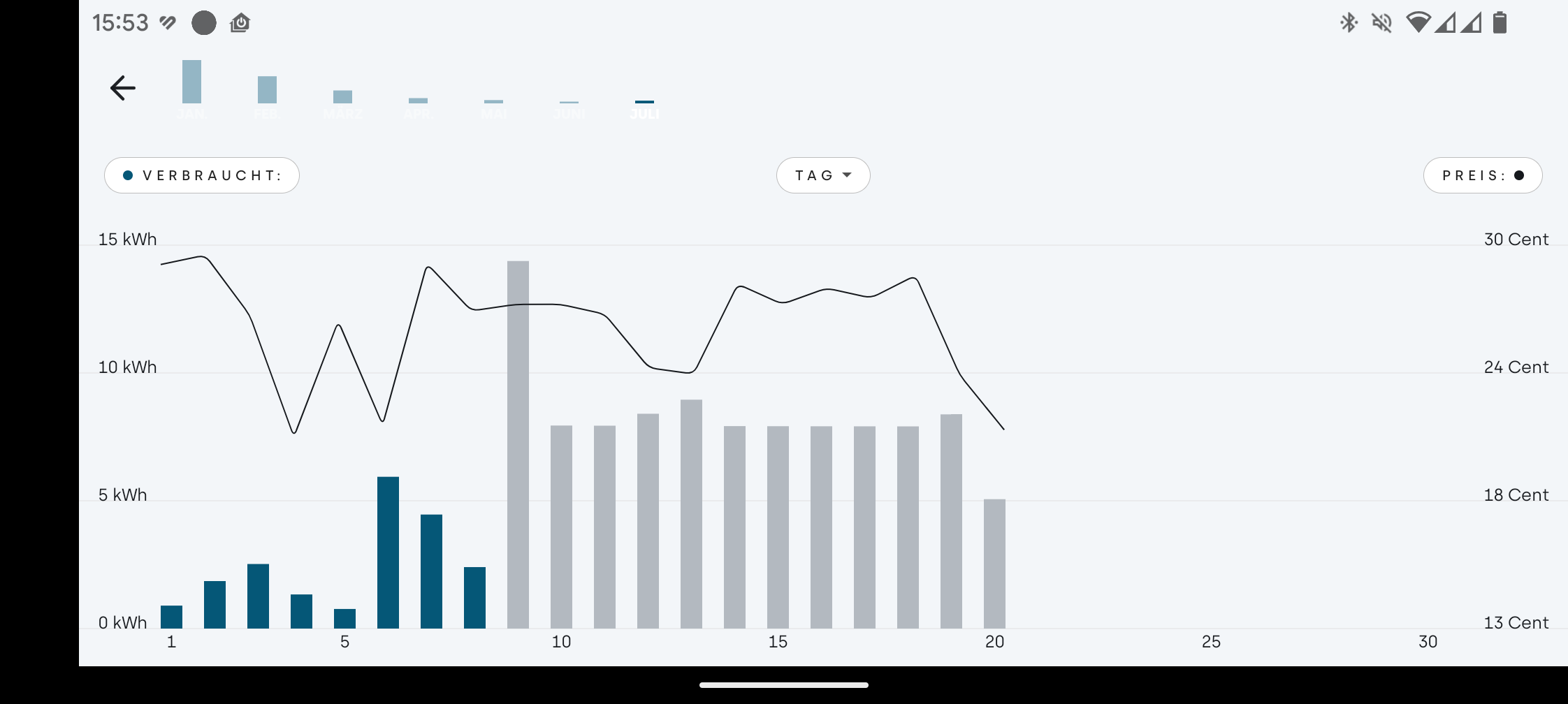Tap the Wi-Fi status icon
Image resolution: width=1568 pixels, height=704 pixels.
(x=1418, y=22)
